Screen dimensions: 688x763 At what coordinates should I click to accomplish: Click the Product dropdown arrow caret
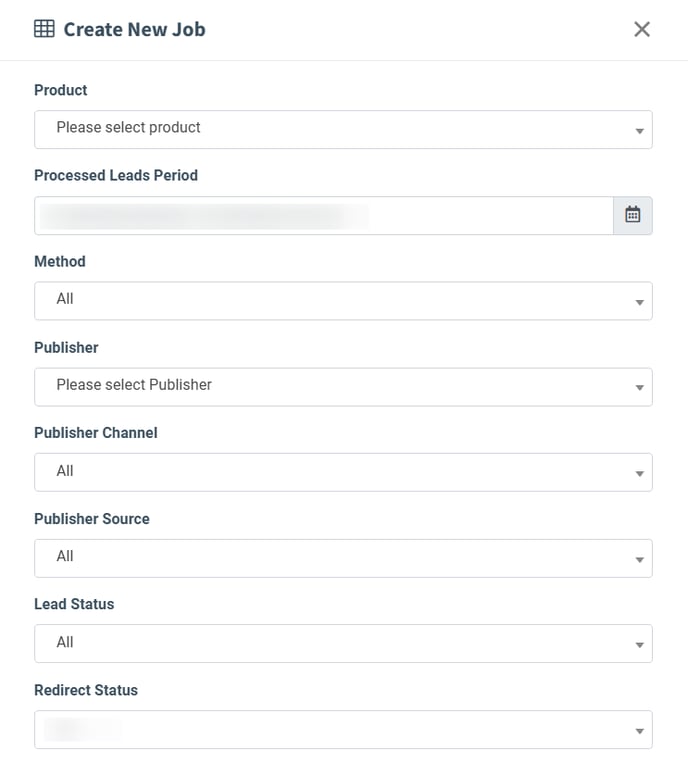[x=639, y=131]
